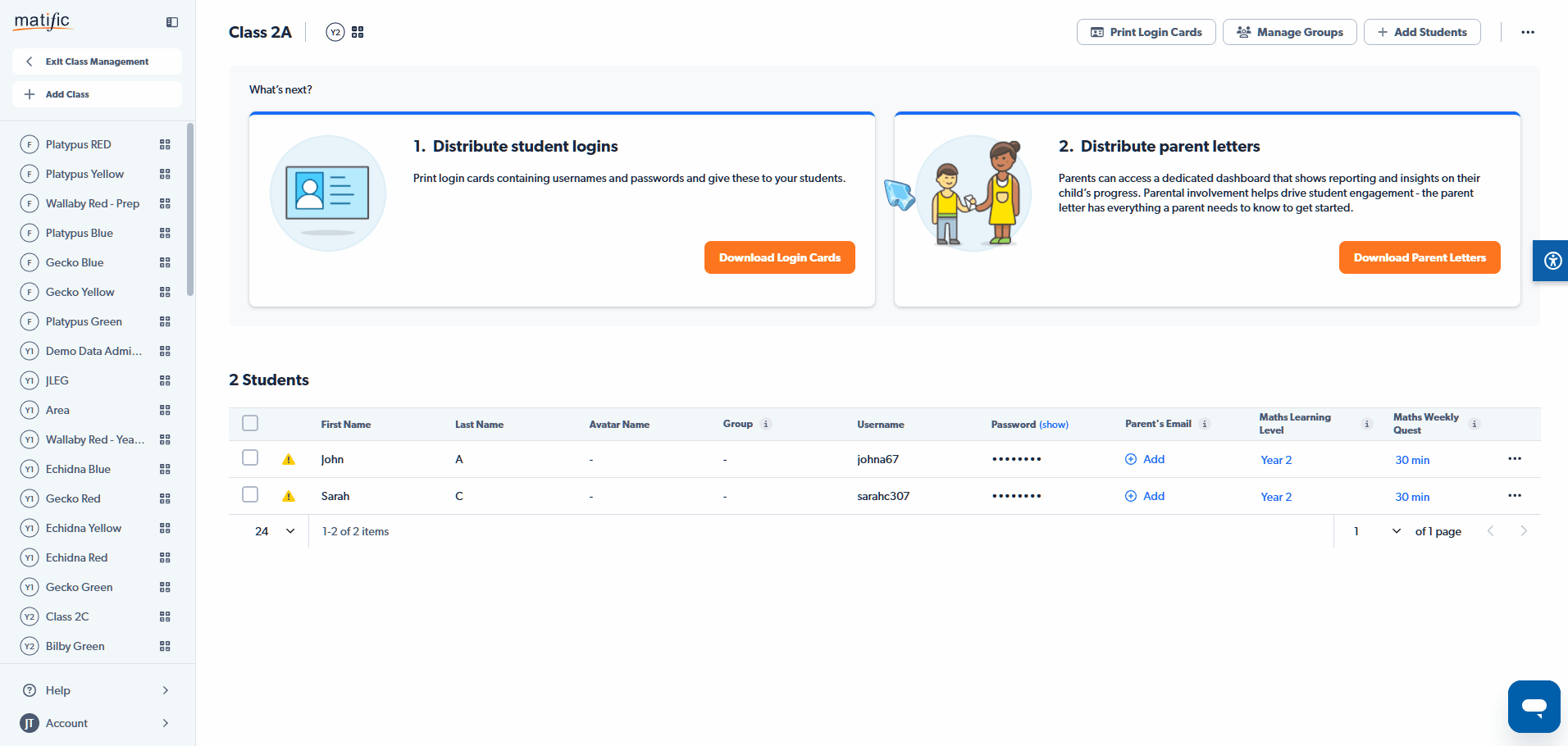Image resolution: width=1568 pixels, height=746 pixels.
Task: Open the three-dot menu on Sarah's row
Action: pyautogui.click(x=1515, y=495)
